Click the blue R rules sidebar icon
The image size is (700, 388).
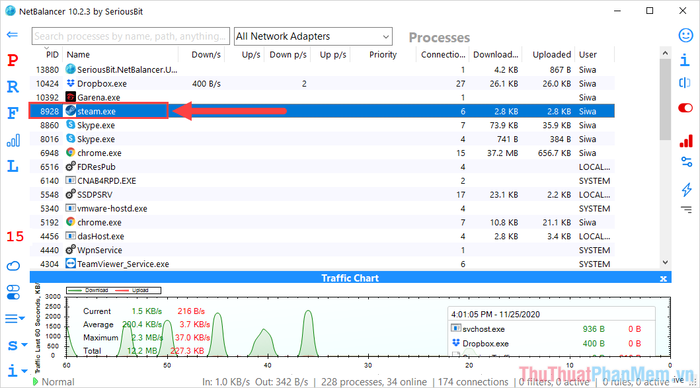[13, 87]
